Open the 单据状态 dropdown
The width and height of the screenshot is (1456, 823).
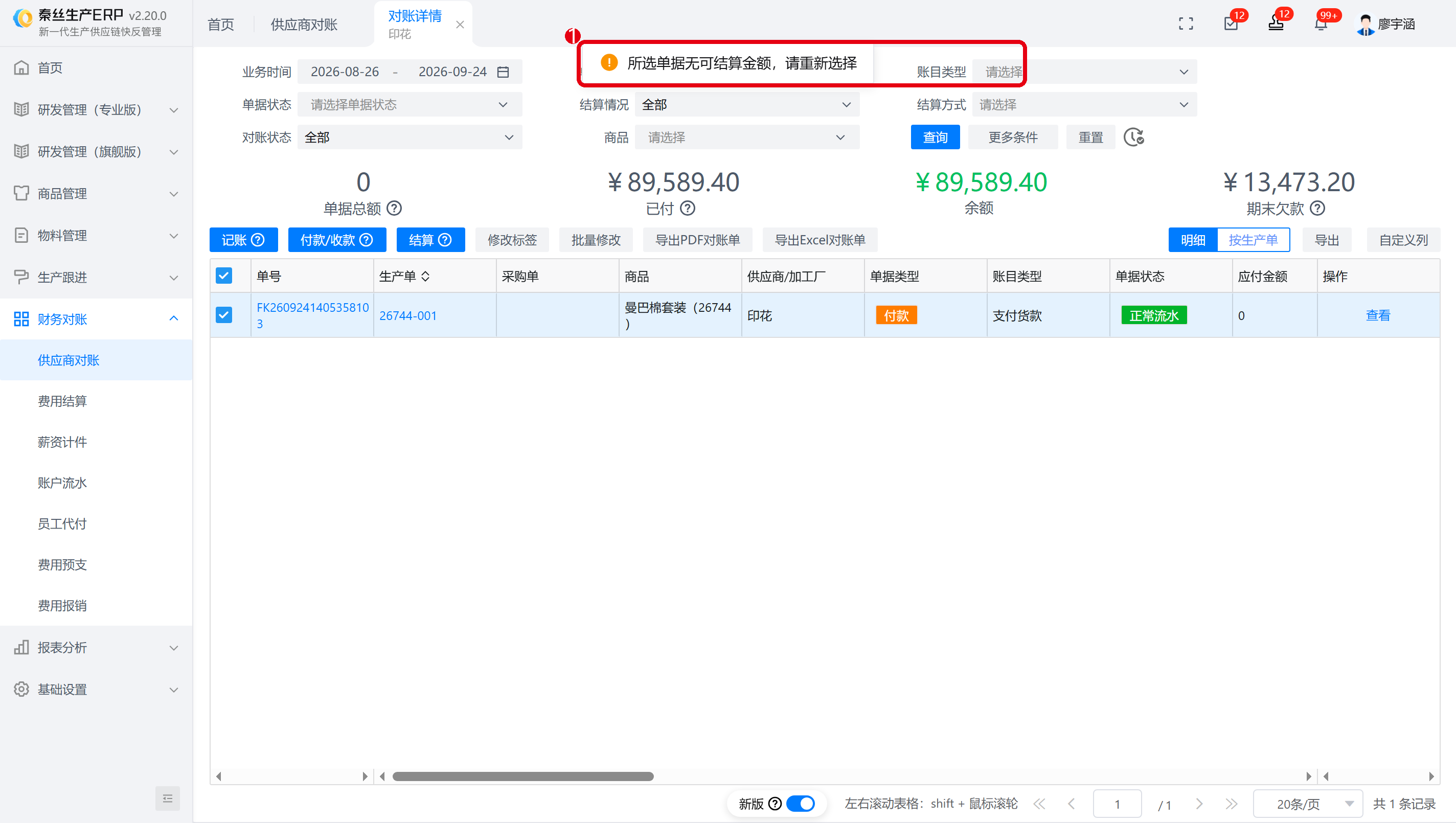(410, 105)
